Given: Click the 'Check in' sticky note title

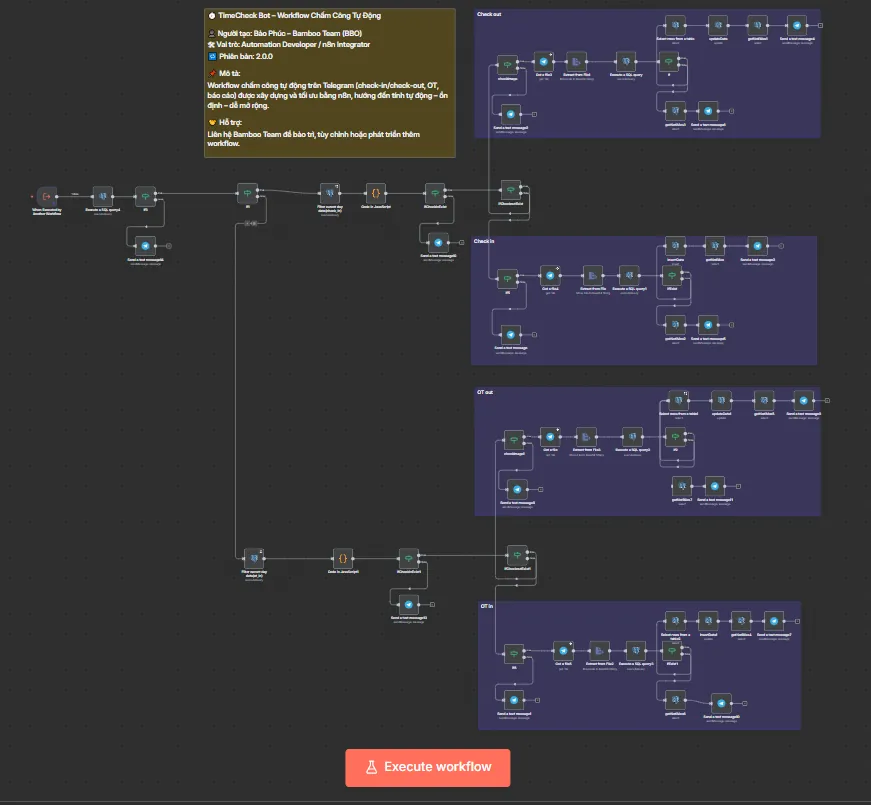Looking at the screenshot, I should tap(485, 242).
